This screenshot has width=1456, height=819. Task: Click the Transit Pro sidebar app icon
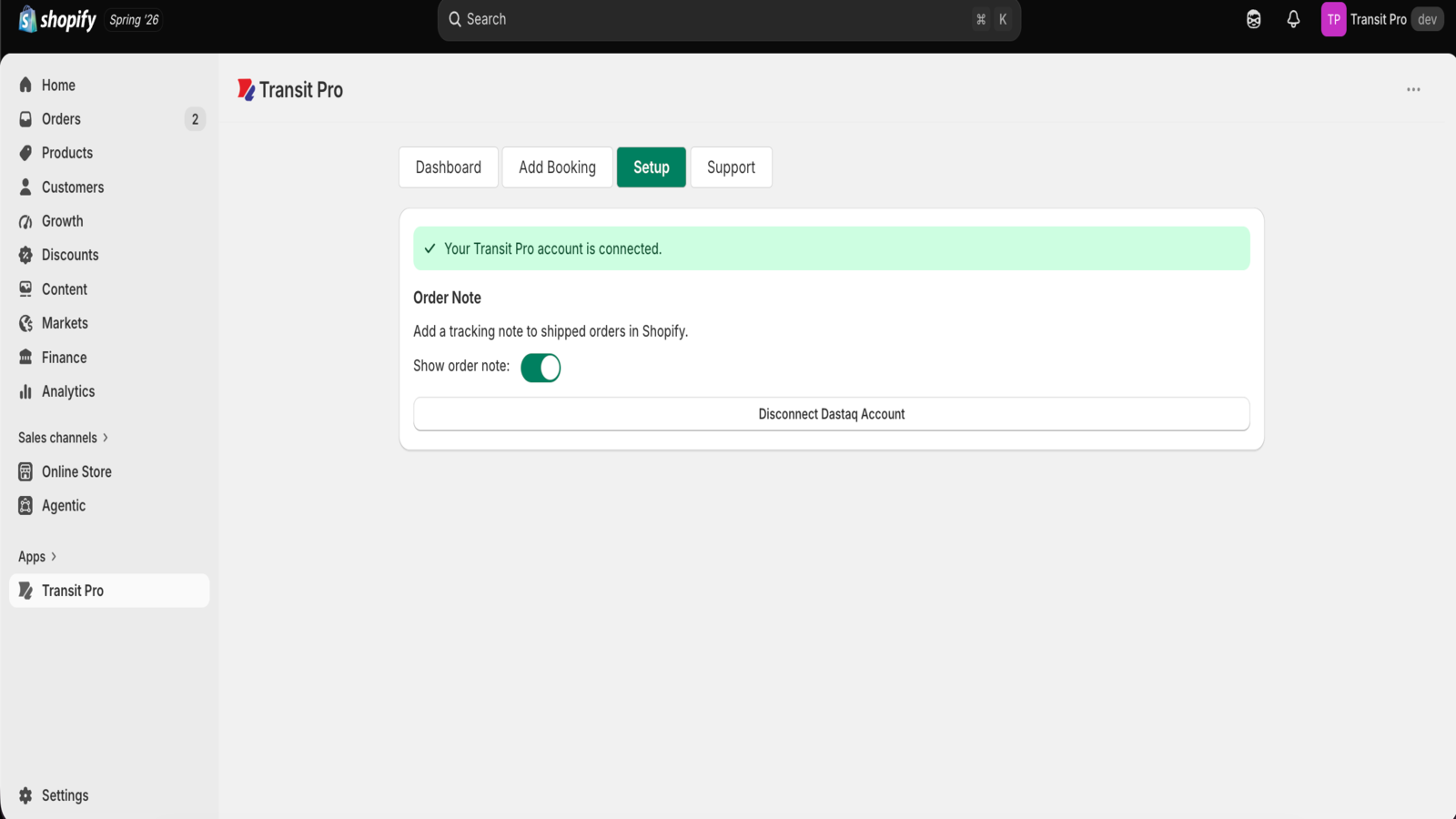point(25,591)
